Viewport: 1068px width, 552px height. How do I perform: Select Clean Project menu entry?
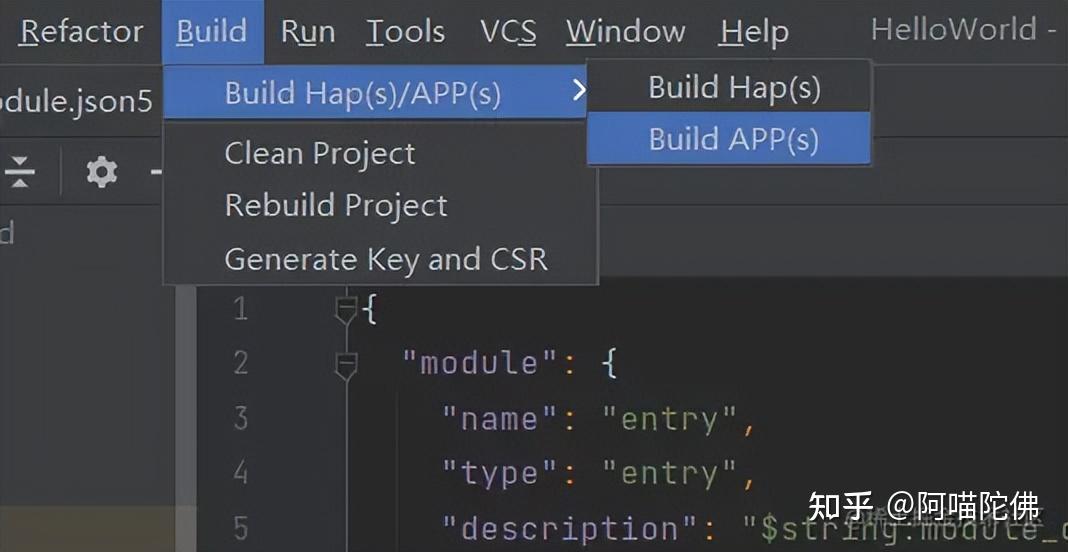coord(320,154)
